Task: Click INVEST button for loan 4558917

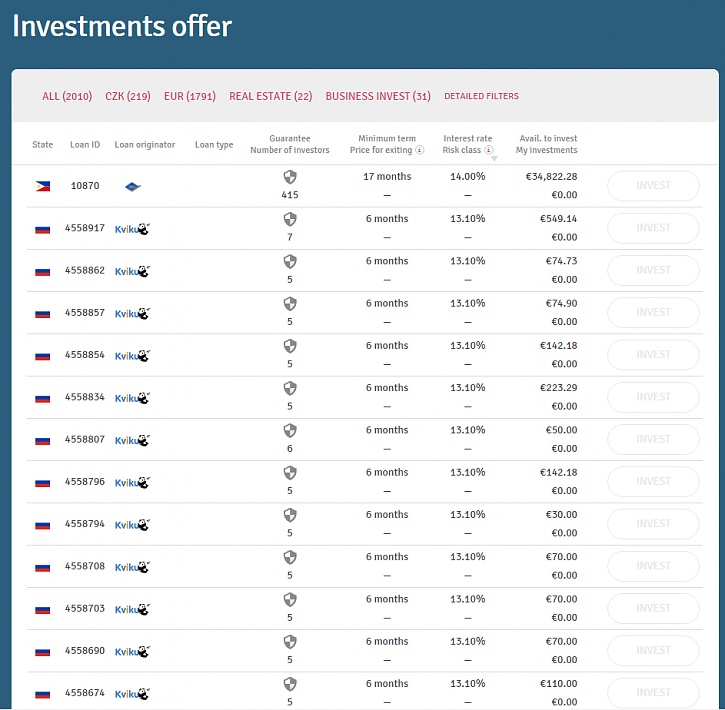Action: point(653,228)
